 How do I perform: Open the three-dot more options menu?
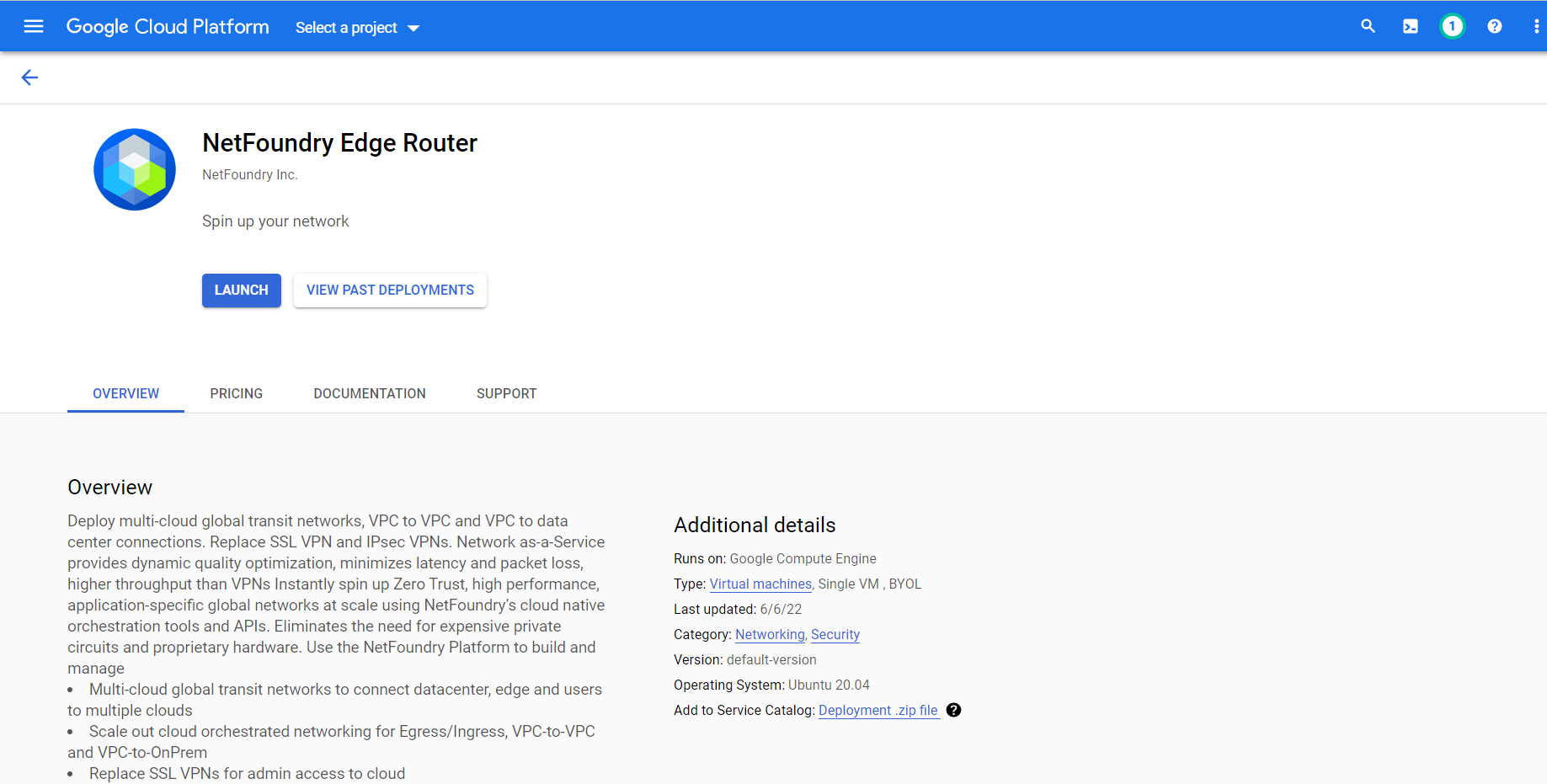pos(1536,26)
